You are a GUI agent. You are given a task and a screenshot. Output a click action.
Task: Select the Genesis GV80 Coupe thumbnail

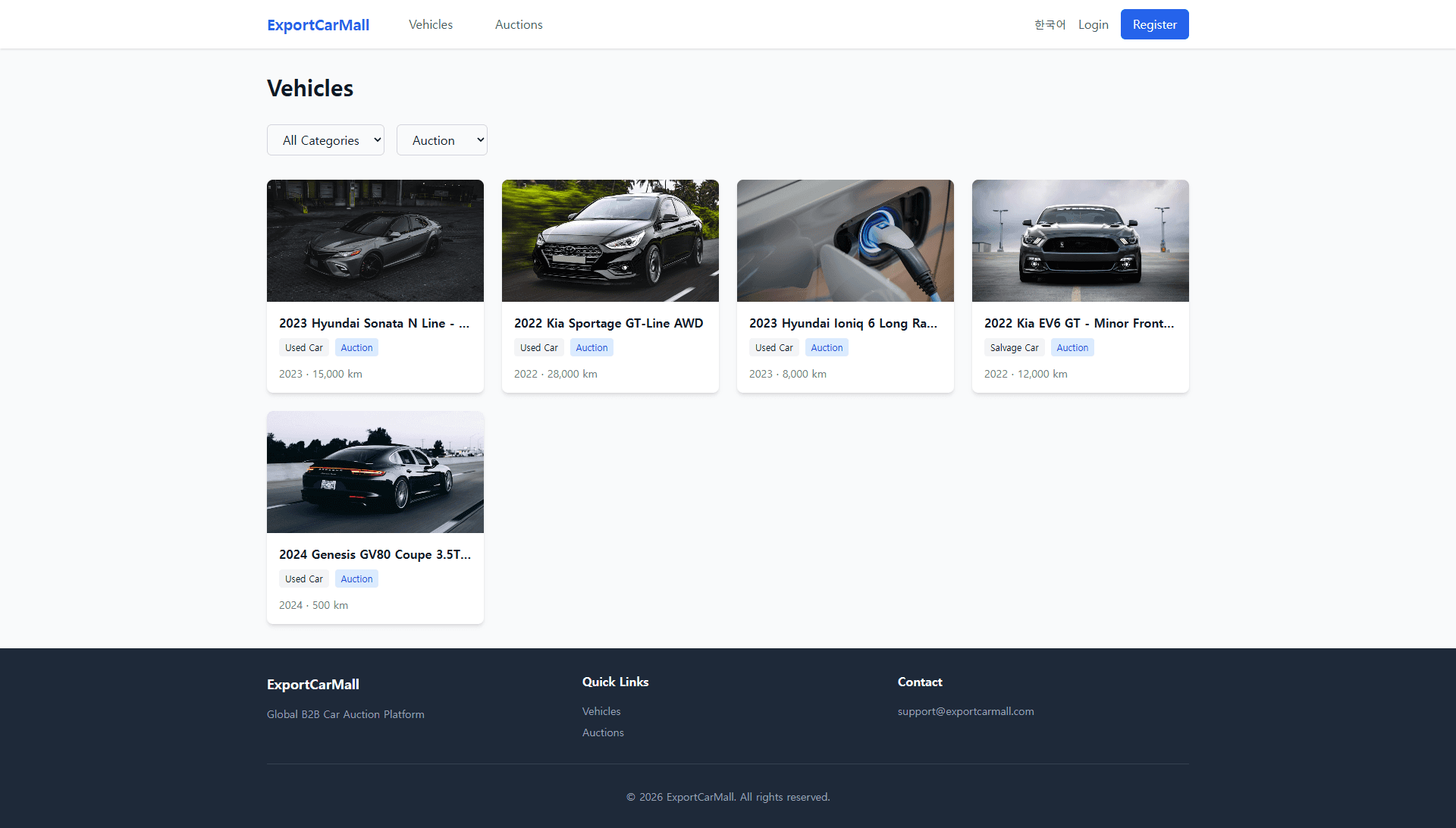click(x=375, y=472)
